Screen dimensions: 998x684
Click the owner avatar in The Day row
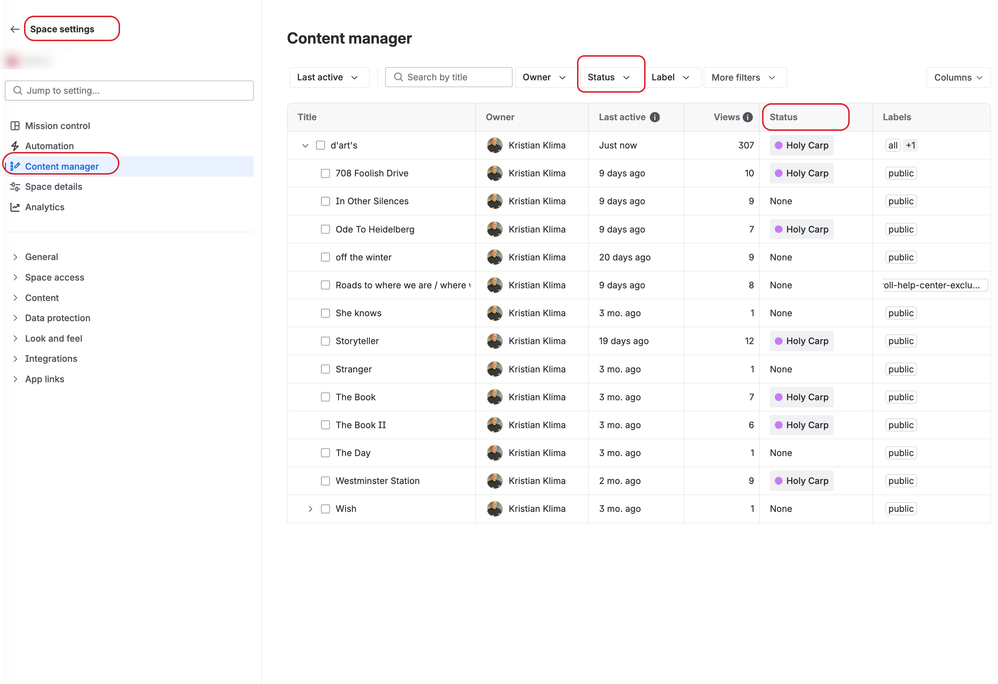495,453
